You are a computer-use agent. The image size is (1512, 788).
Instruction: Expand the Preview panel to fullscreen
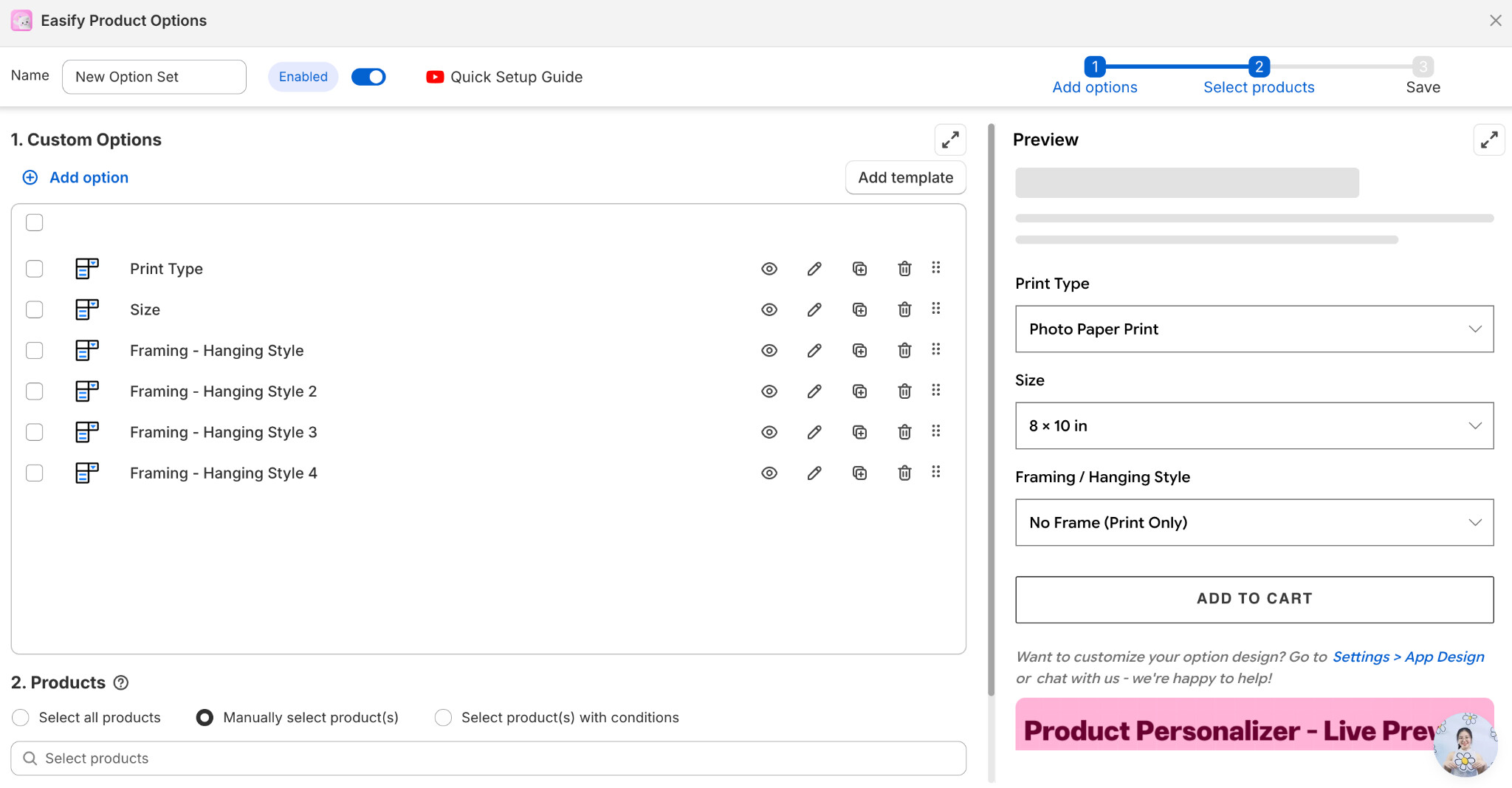pyautogui.click(x=1489, y=140)
